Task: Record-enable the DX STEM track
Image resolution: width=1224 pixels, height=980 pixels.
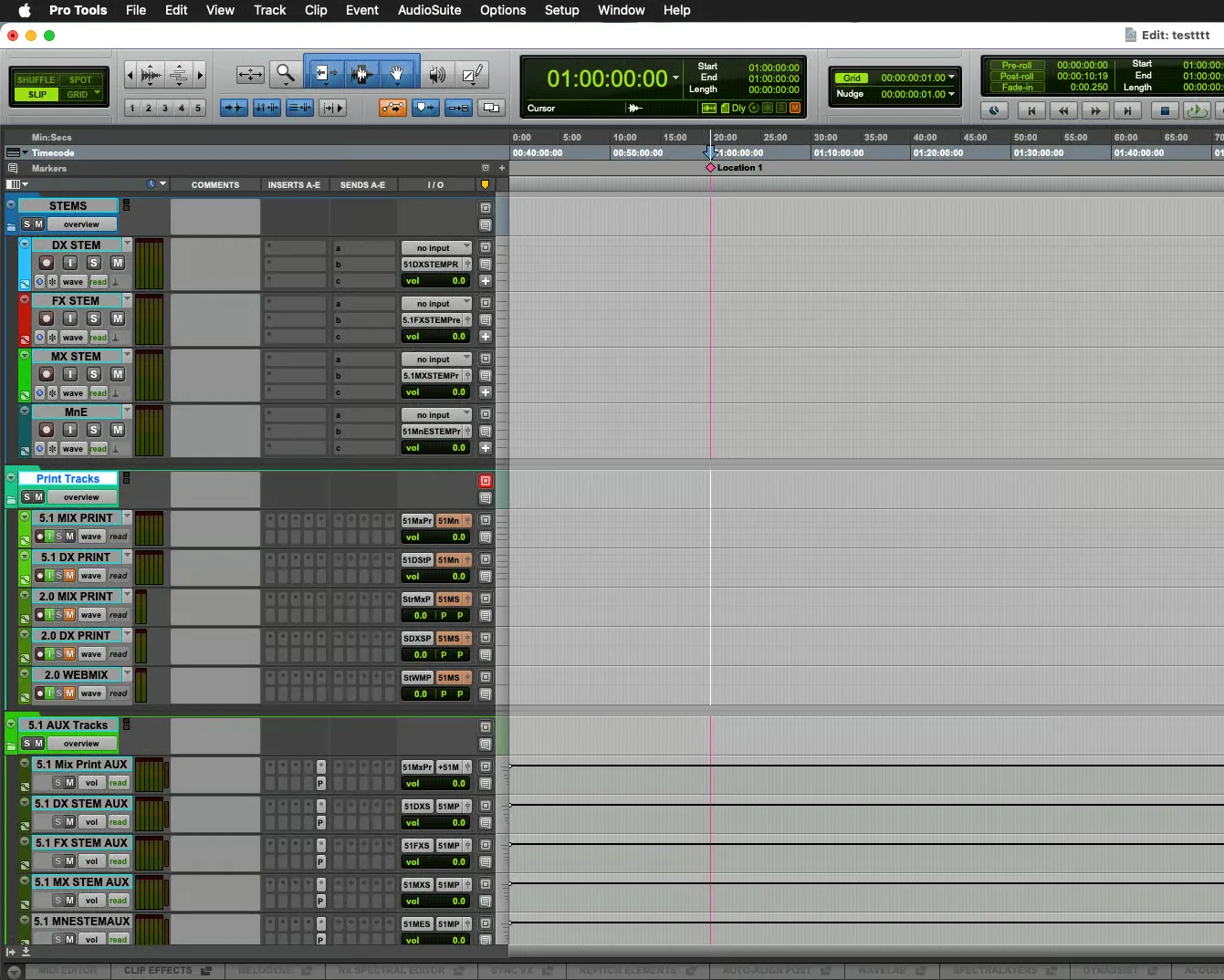Action: tap(47, 263)
